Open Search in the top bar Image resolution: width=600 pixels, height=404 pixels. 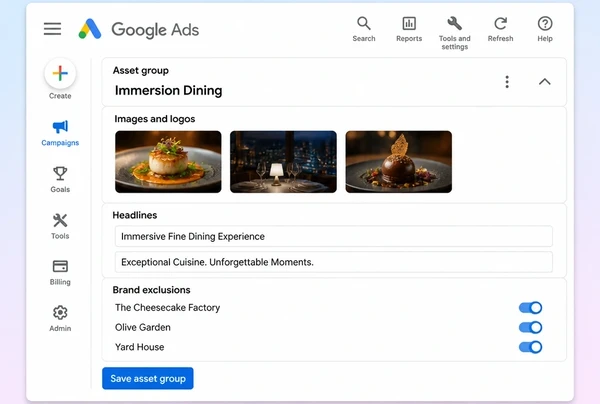[364, 29]
